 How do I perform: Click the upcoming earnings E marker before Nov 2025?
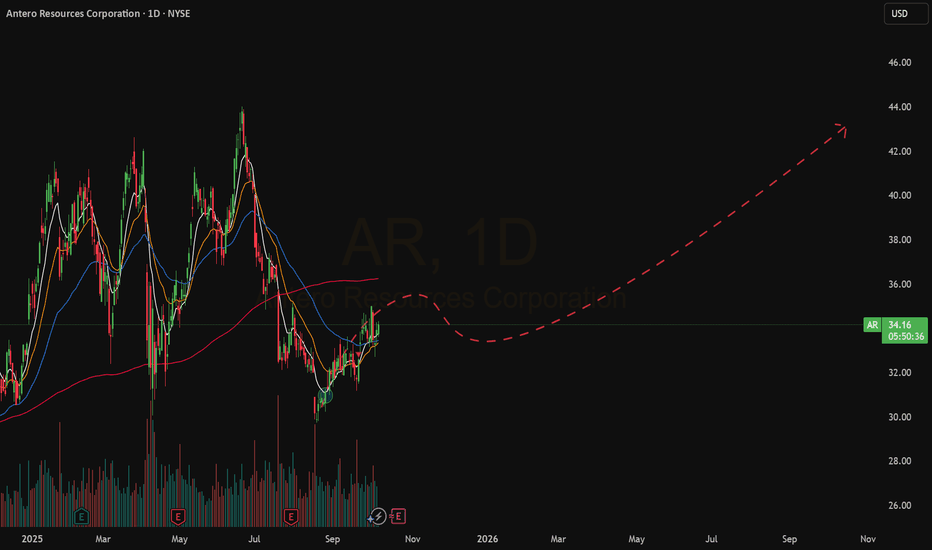tap(398, 516)
